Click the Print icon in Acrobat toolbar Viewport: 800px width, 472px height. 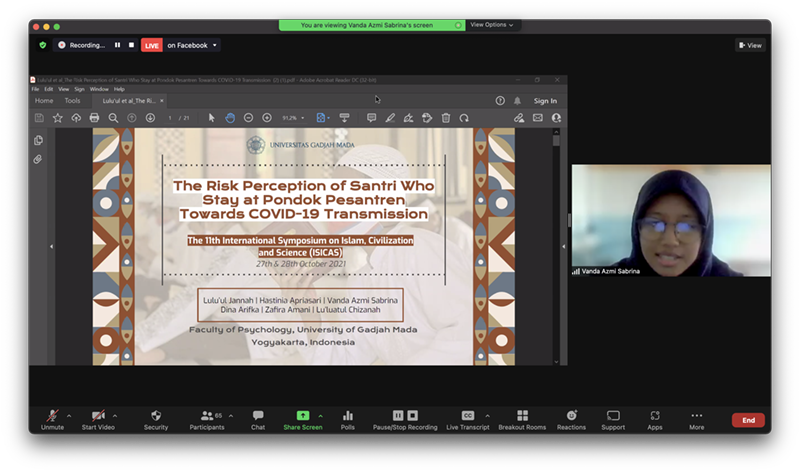pyautogui.click(x=94, y=118)
